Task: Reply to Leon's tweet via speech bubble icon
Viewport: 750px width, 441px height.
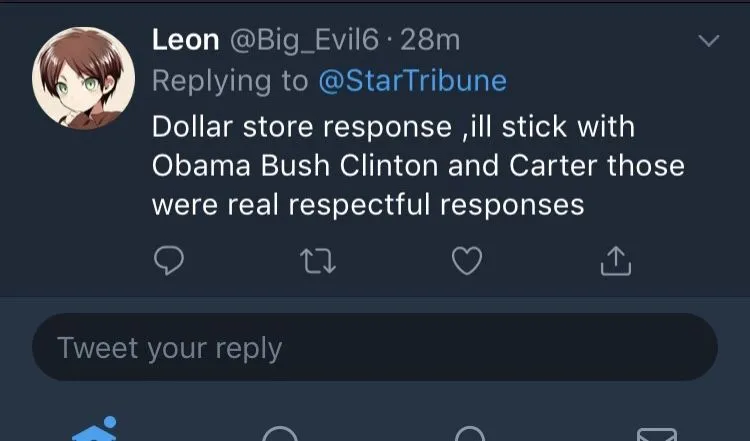Action: click(x=169, y=261)
